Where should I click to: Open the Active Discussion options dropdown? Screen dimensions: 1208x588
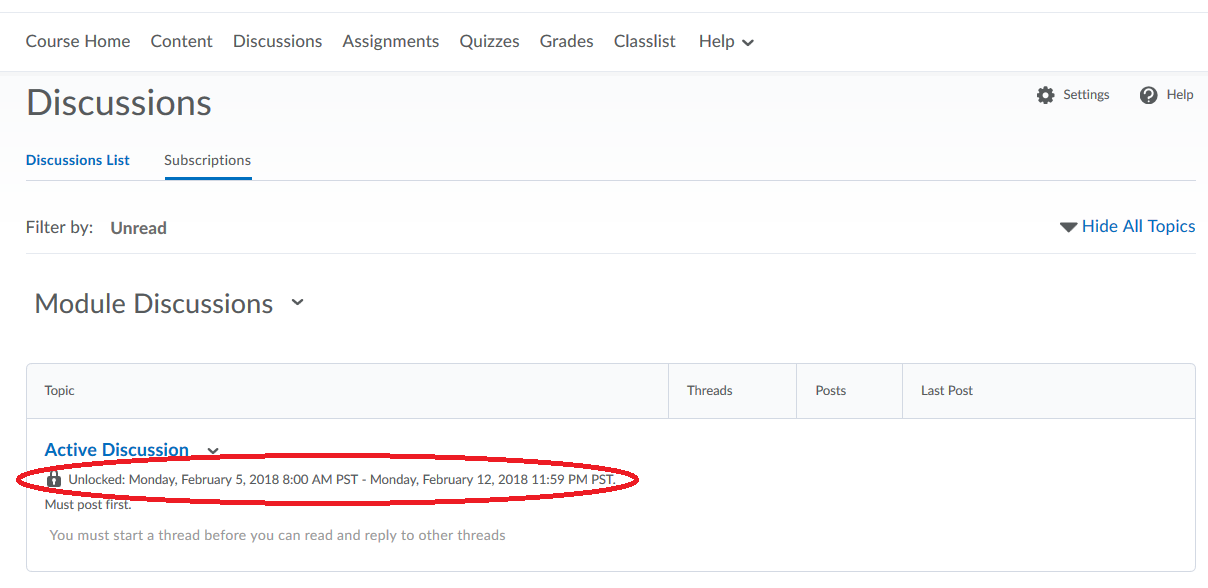211,451
